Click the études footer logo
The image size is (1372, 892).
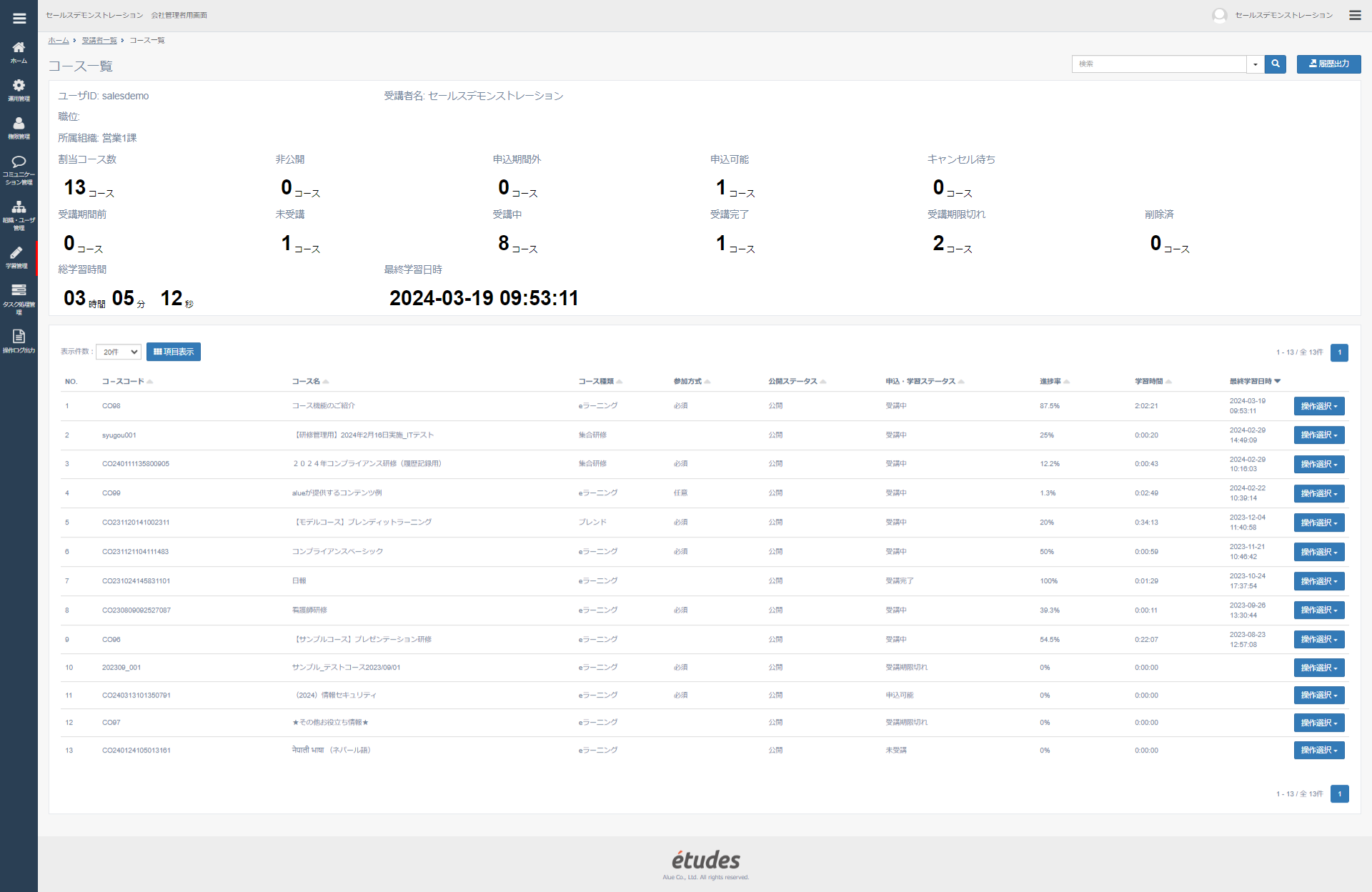click(x=705, y=860)
